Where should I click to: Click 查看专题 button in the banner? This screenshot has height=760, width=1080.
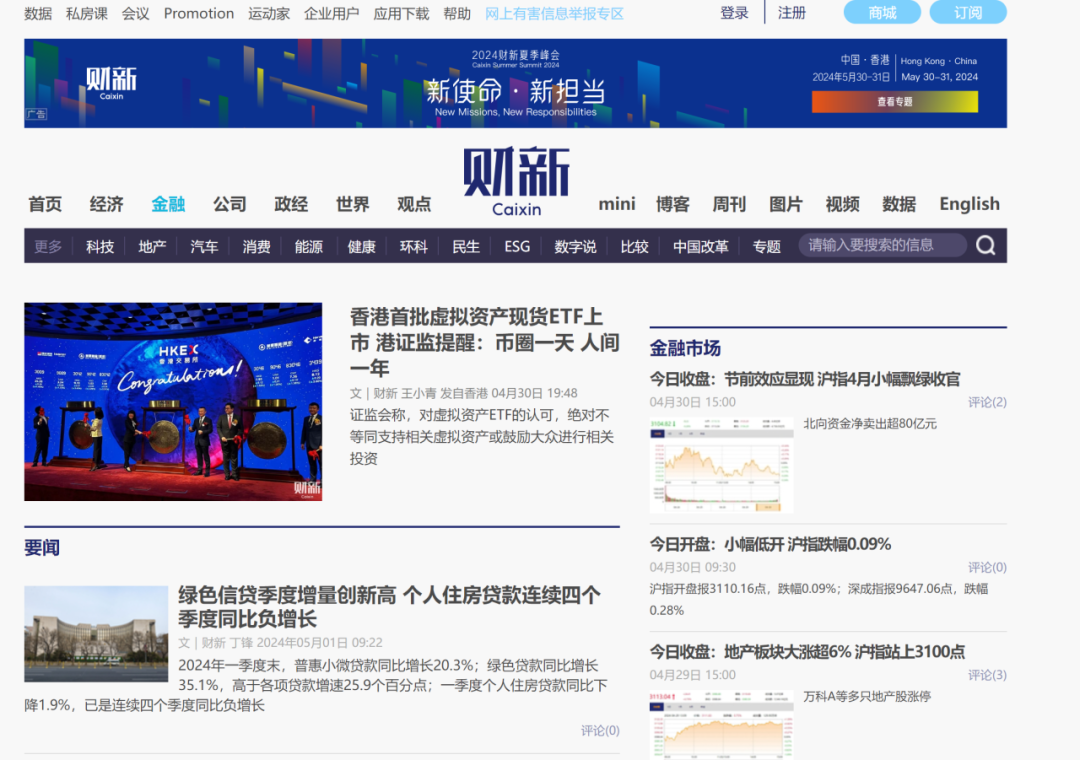pyautogui.click(x=895, y=102)
